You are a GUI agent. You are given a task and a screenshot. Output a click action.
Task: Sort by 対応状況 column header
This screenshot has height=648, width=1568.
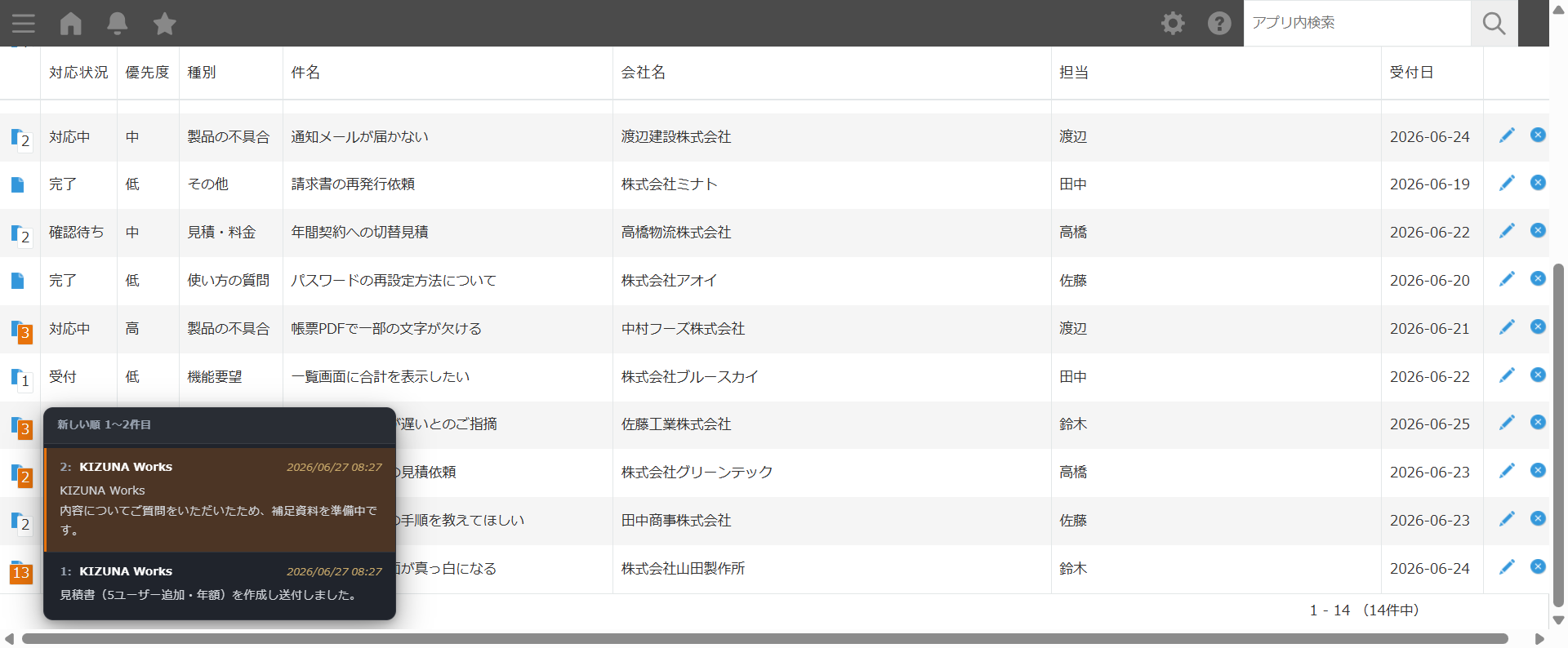coord(78,73)
